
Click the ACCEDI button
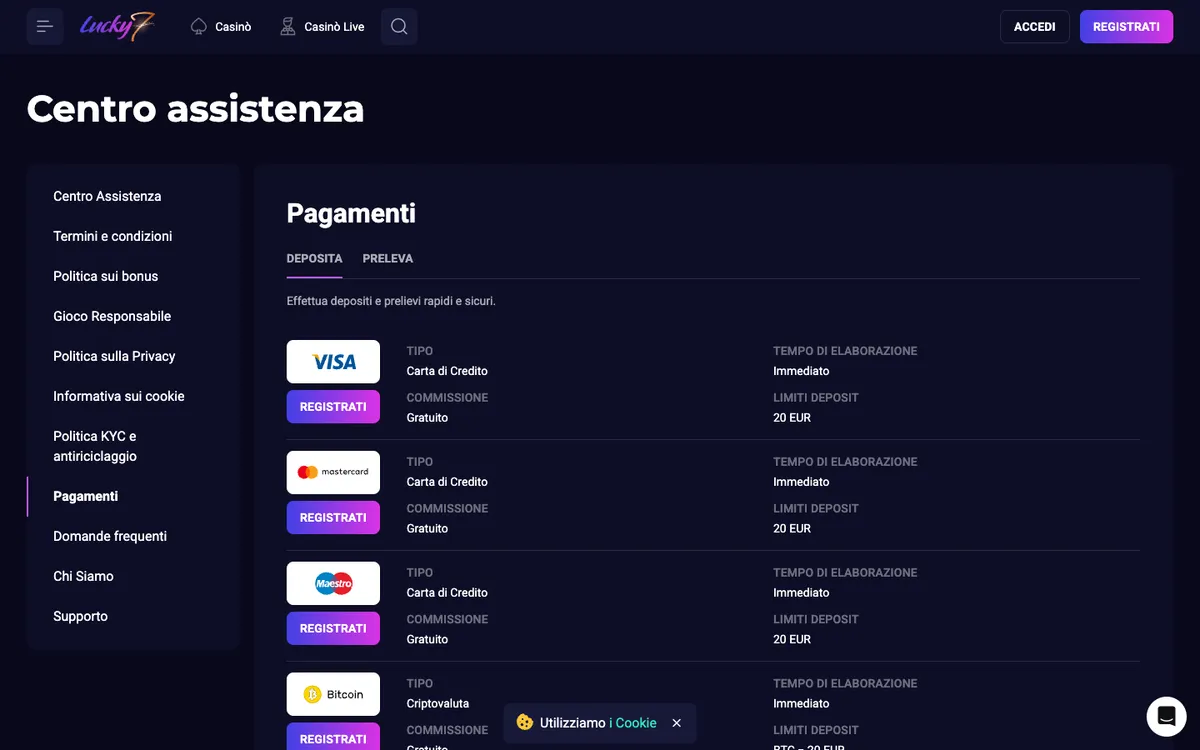tap(1035, 27)
